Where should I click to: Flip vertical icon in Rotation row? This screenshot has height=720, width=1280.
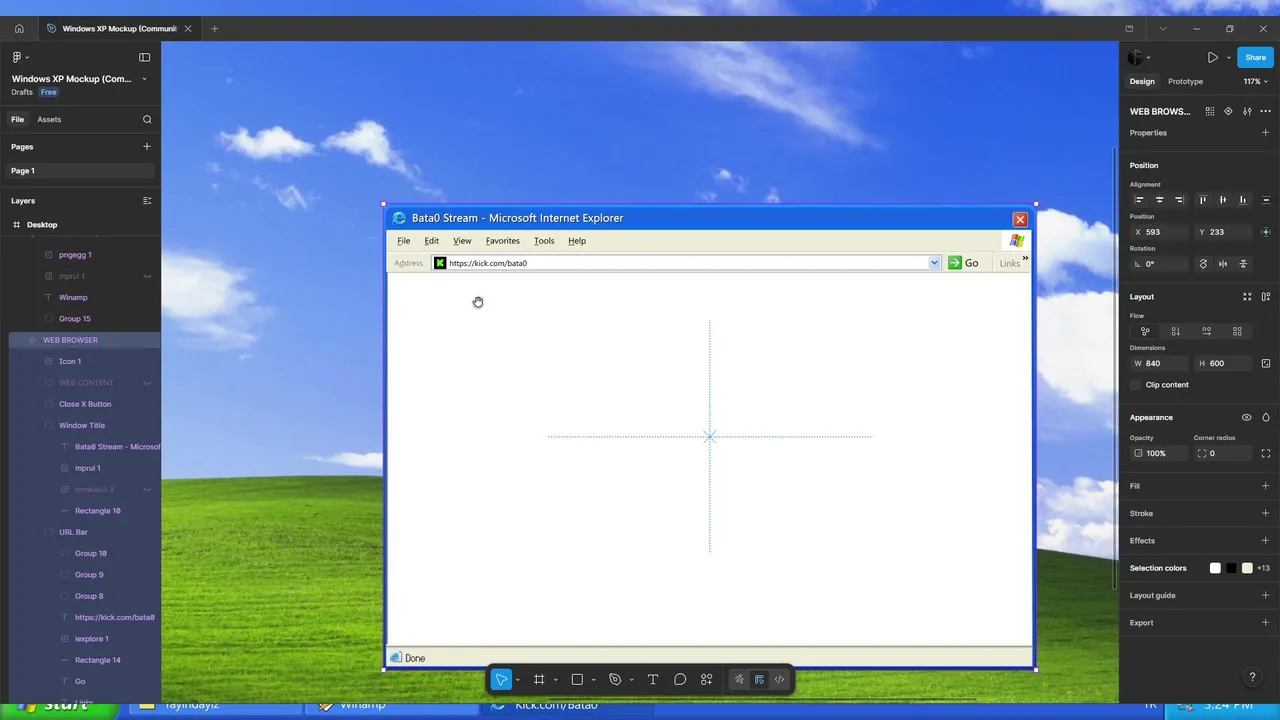pyautogui.click(x=1243, y=264)
